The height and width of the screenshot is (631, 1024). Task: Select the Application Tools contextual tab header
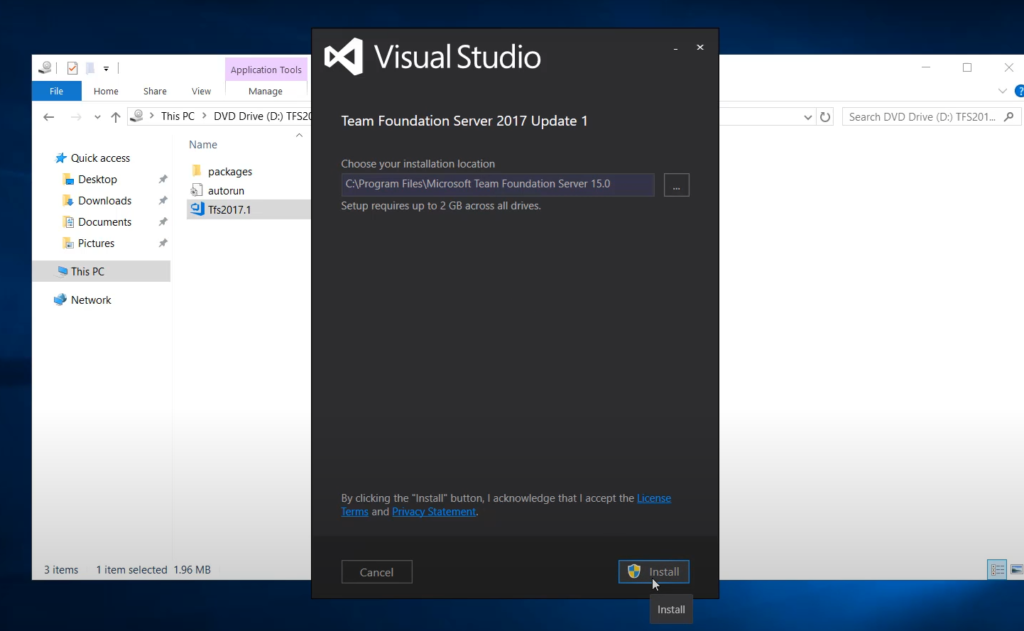[266, 70]
